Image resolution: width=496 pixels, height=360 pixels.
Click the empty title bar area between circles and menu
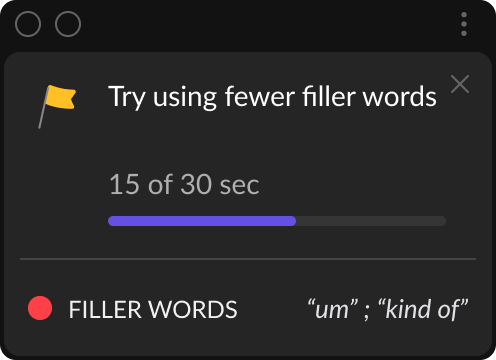click(270, 24)
